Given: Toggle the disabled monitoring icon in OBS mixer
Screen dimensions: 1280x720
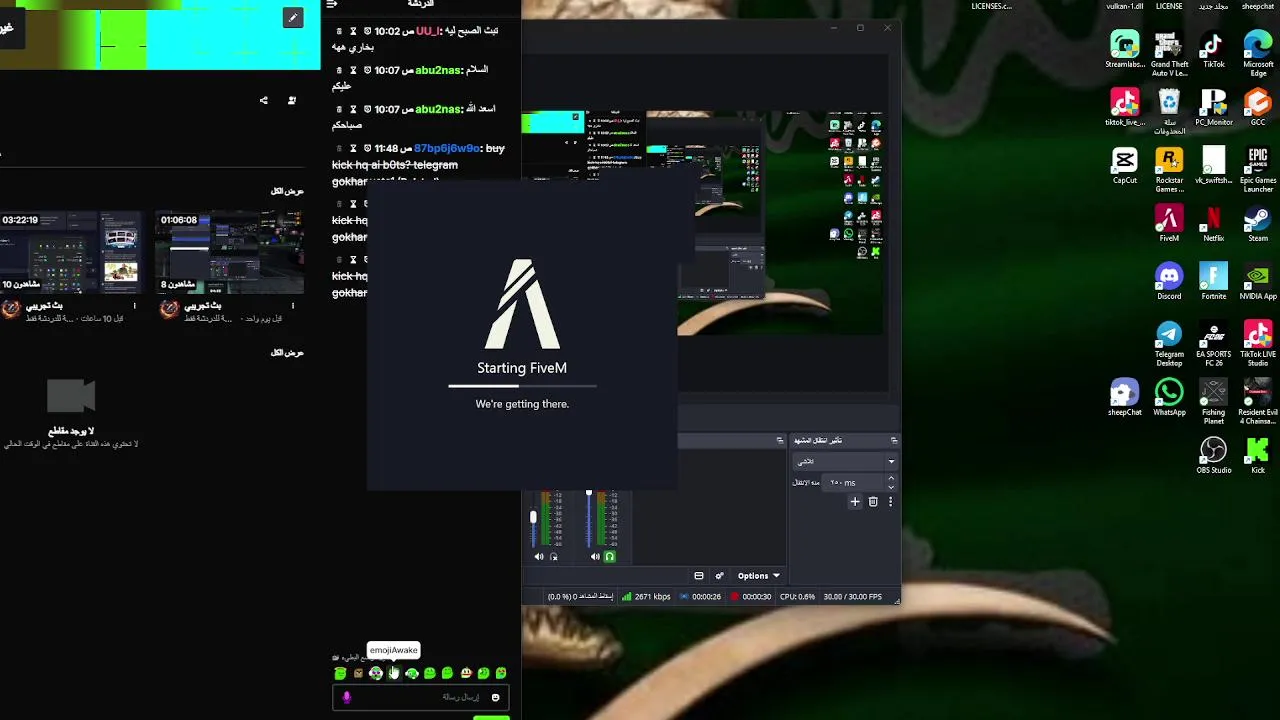Looking at the screenshot, I should point(554,557).
